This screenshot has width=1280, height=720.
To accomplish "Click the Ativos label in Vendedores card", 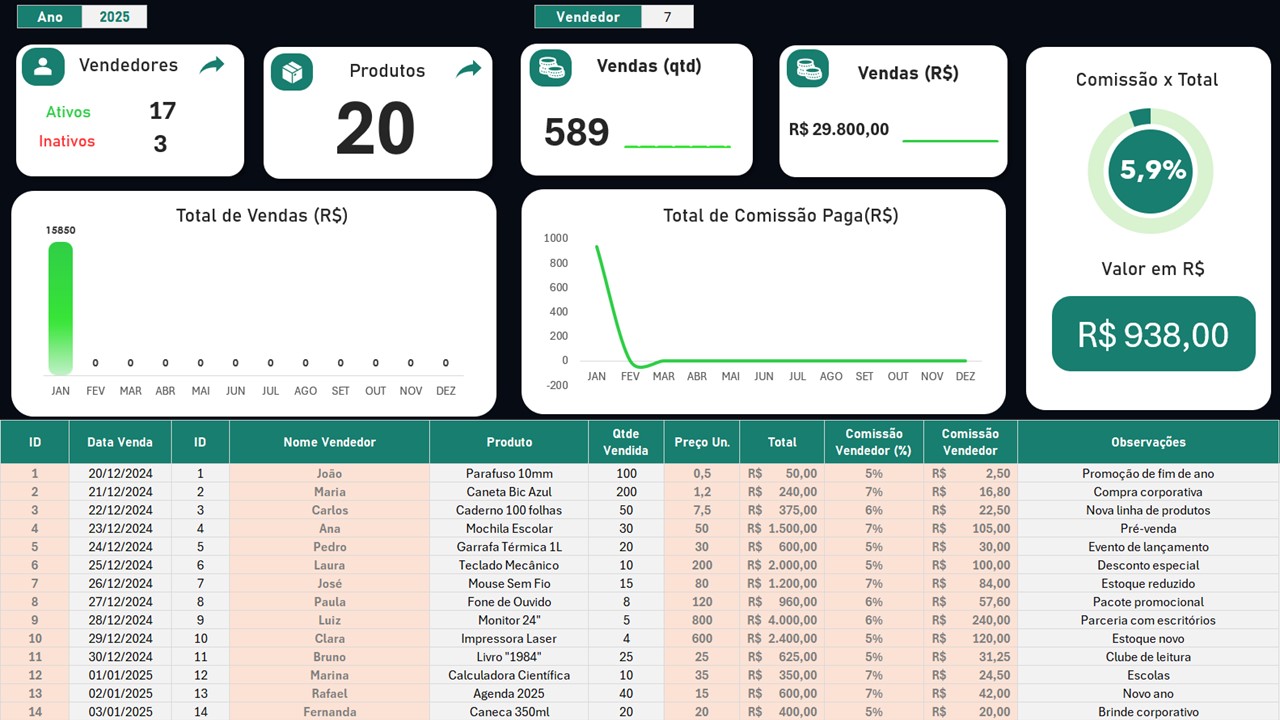I will 68,112.
